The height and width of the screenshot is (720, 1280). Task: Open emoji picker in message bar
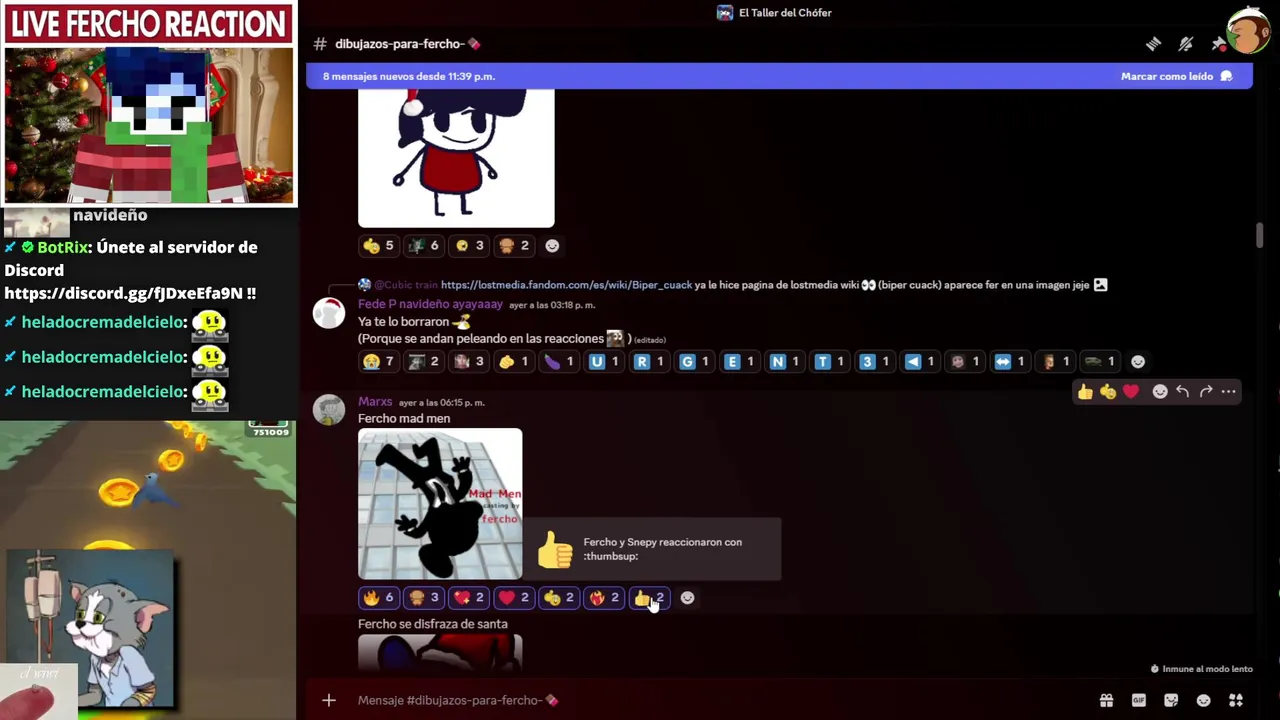point(1204,700)
